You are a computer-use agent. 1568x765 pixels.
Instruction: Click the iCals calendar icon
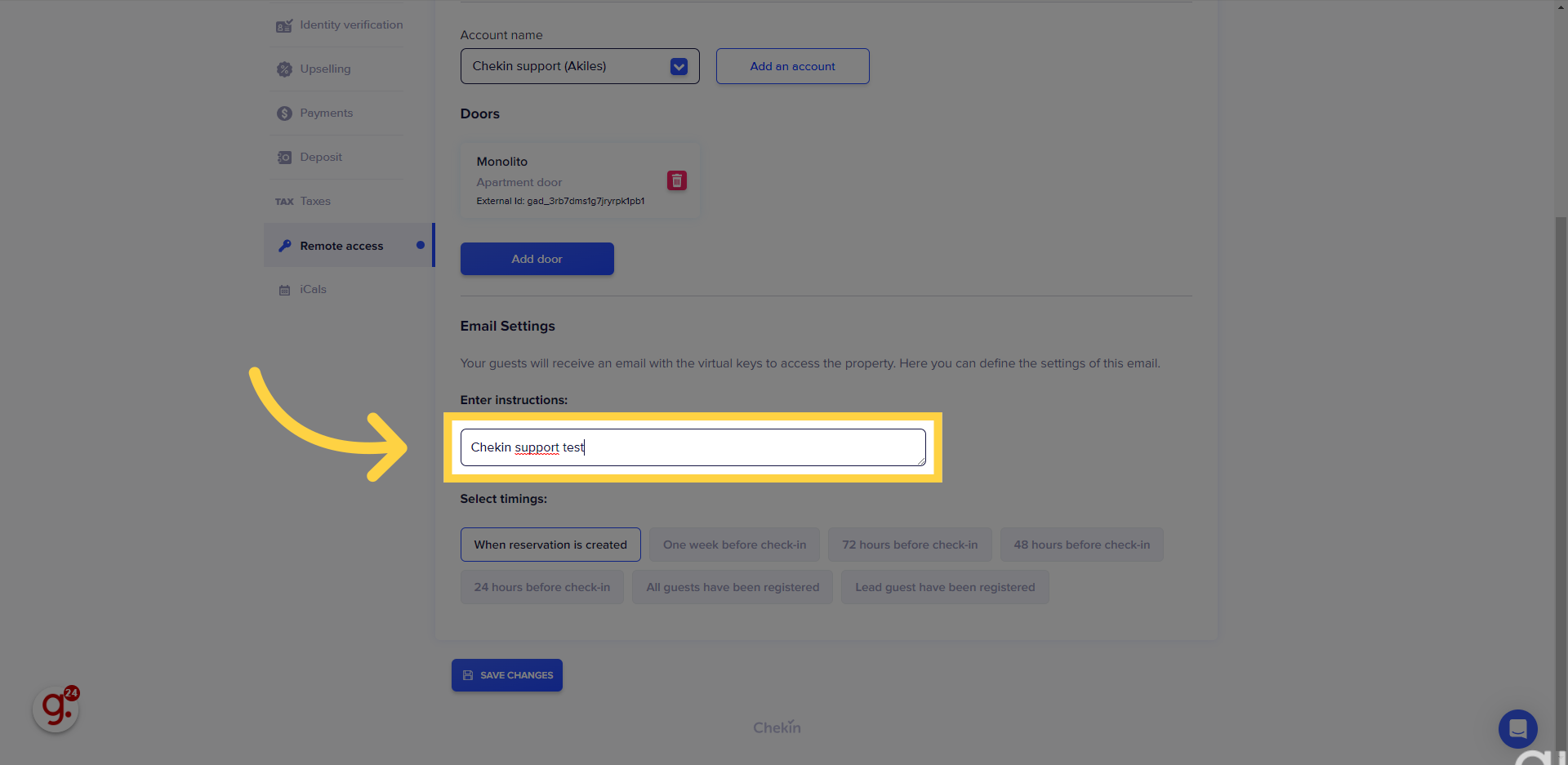(x=284, y=290)
